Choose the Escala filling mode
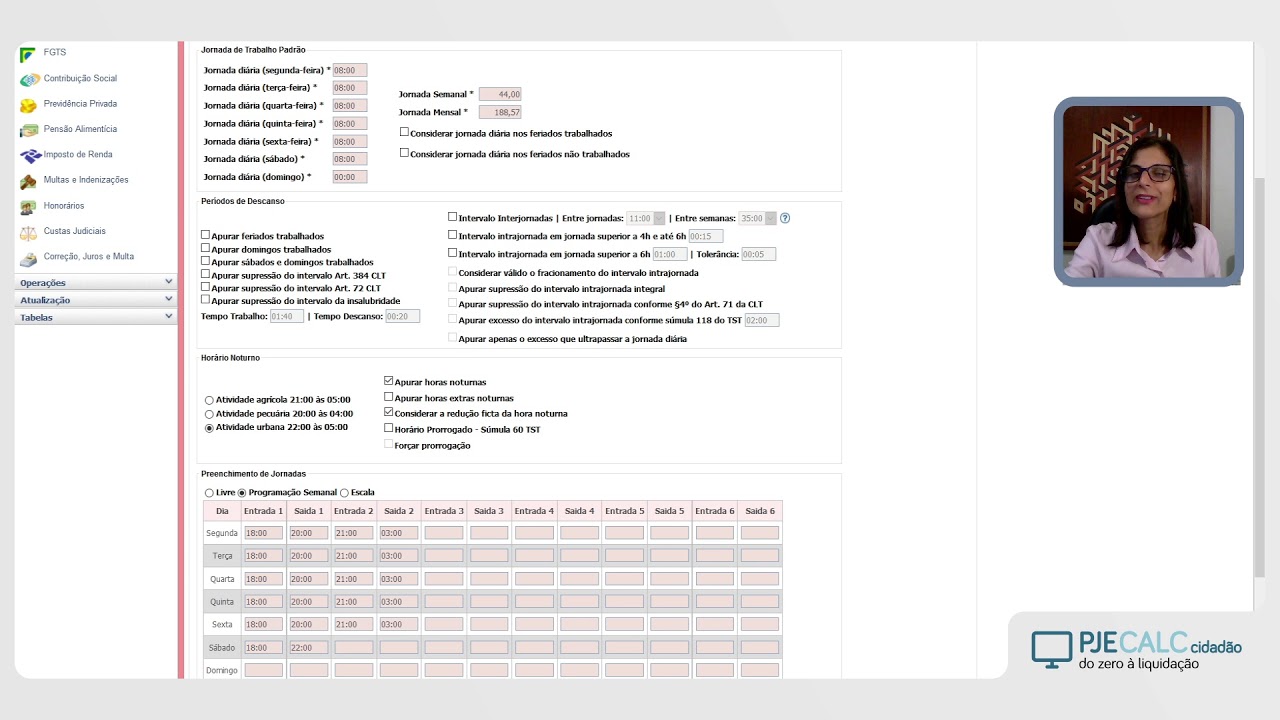 coord(344,493)
